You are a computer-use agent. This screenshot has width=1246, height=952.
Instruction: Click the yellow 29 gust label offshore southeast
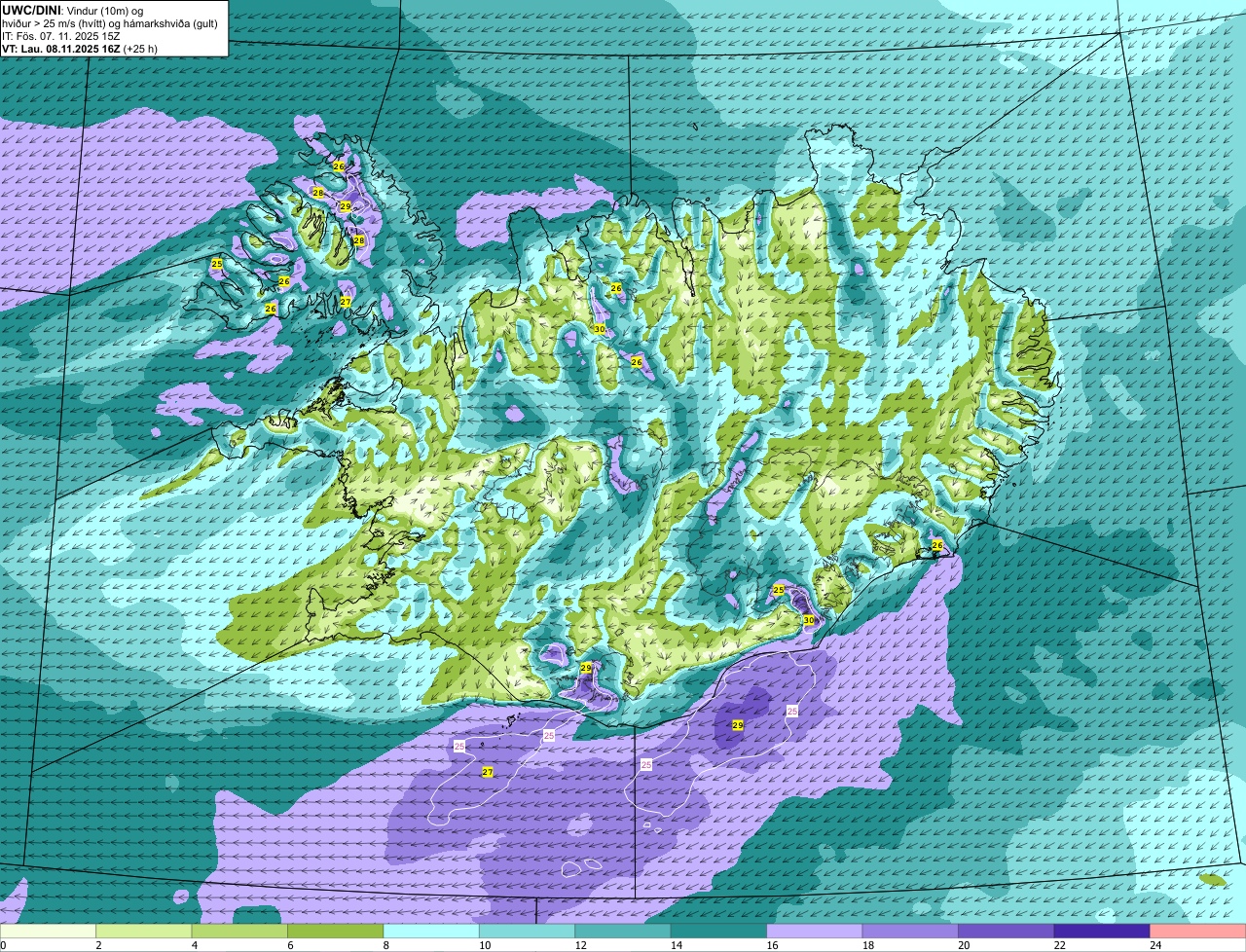pyautogui.click(x=737, y=725)
